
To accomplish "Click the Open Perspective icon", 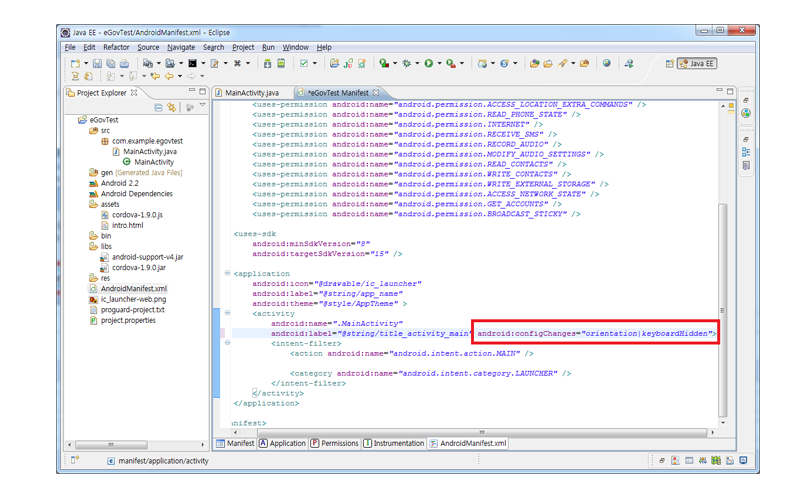I will point(670,63).
